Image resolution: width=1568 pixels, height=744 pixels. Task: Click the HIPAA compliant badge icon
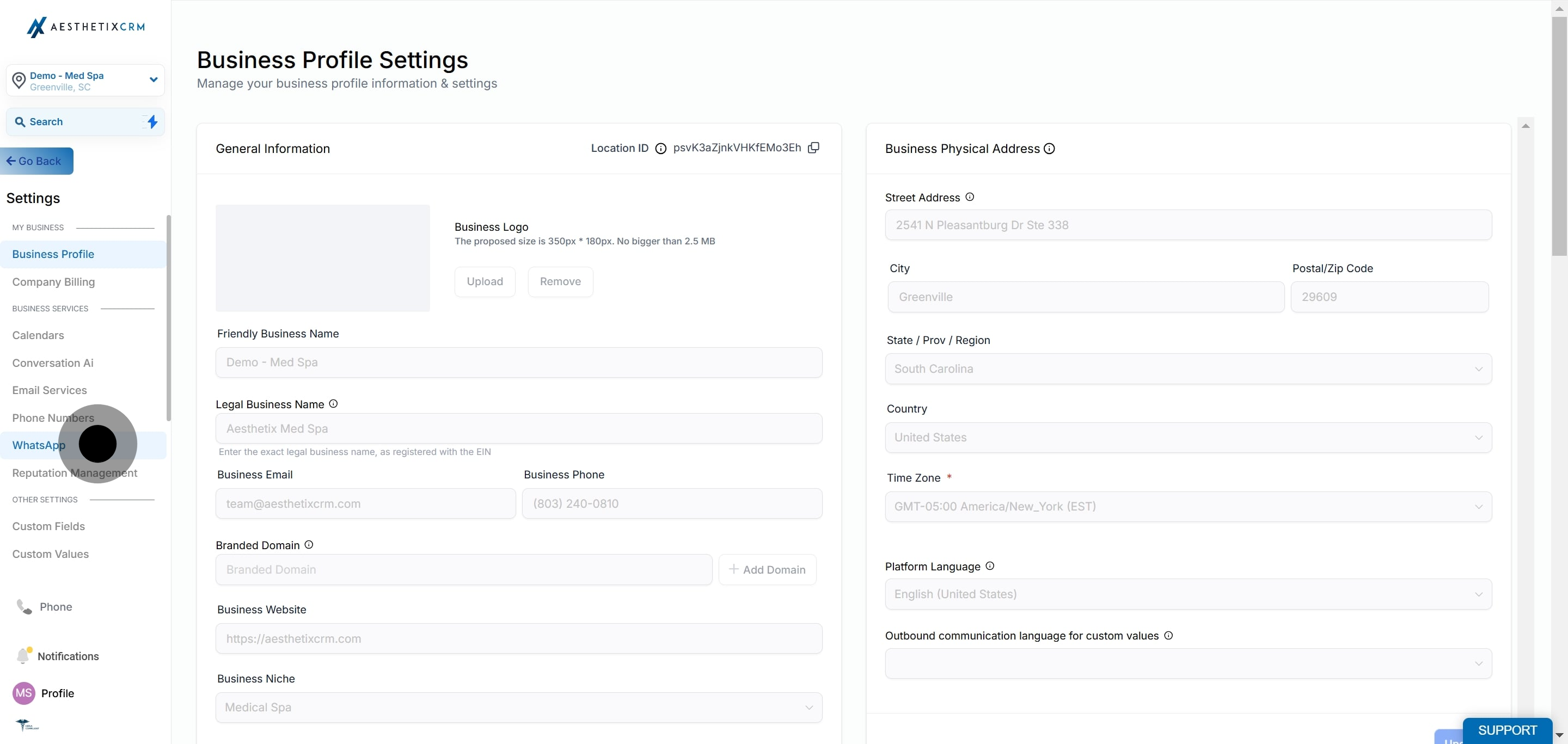(x=27, y=724)
